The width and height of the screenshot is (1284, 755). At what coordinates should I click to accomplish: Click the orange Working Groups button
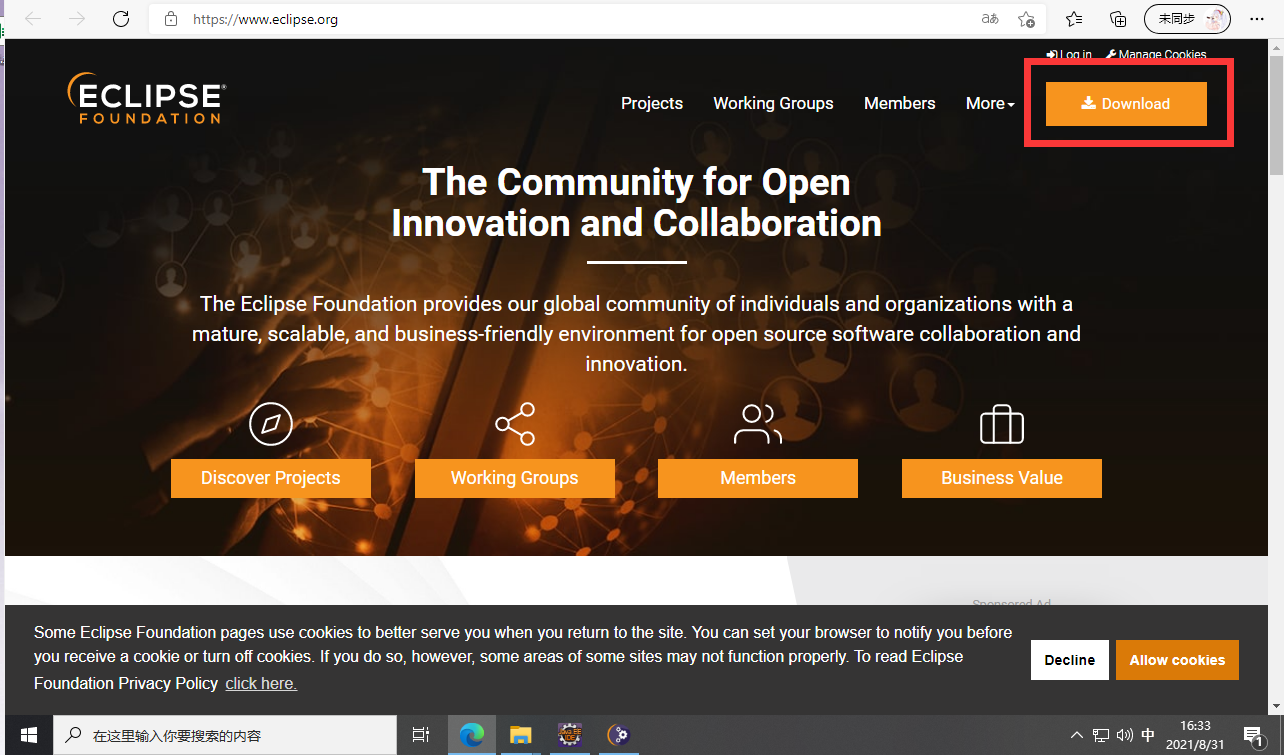pyautogui.click(x=515, y=478)
